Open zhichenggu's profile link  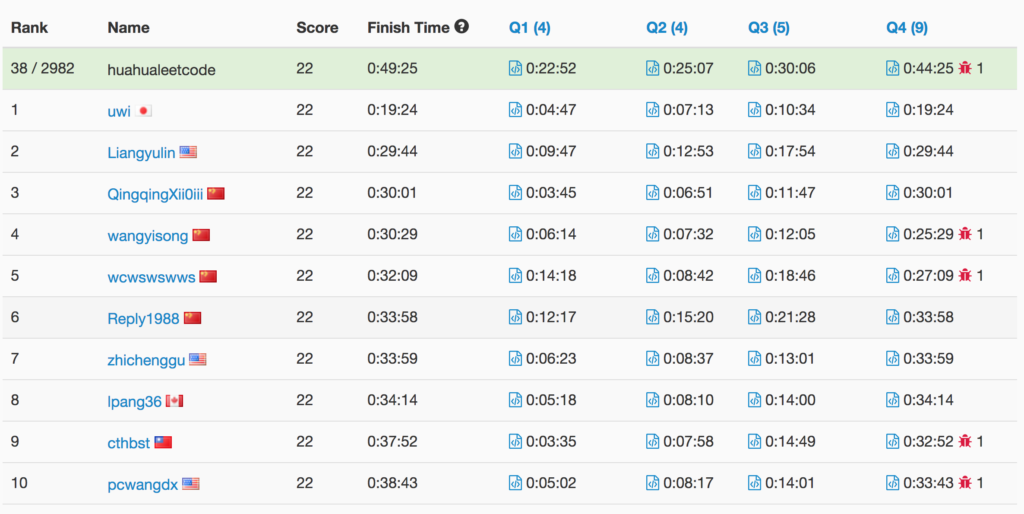tap(146, 360)
